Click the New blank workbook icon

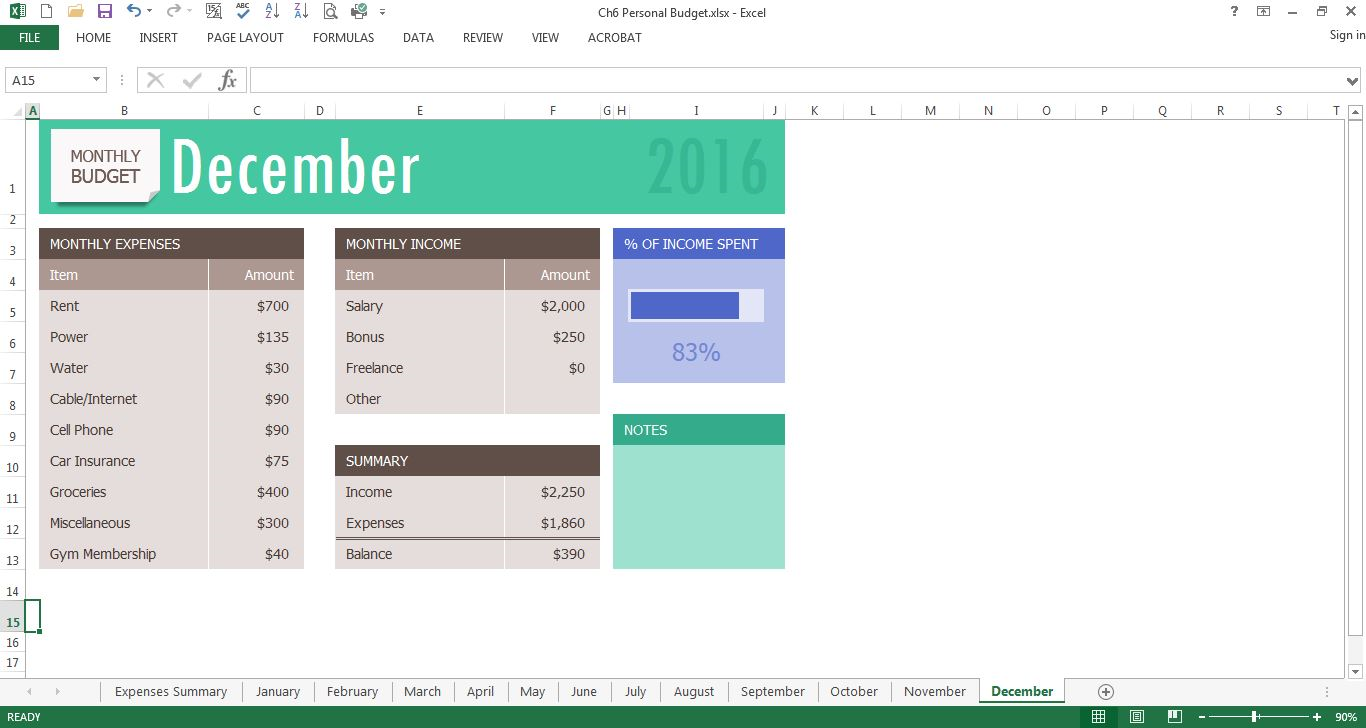pyautogui.click(x=46, y=12)
